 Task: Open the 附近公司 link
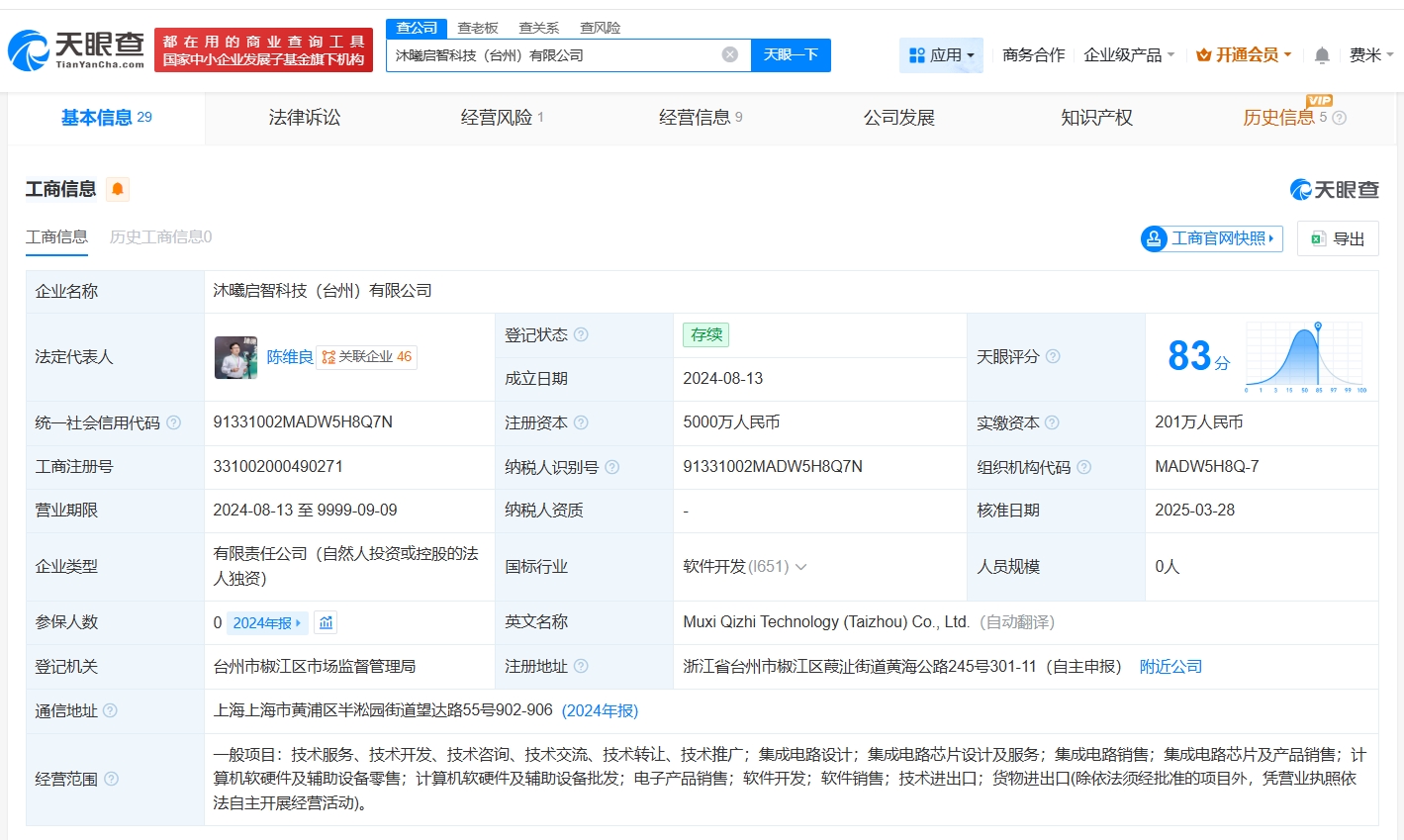[1170, 667]
